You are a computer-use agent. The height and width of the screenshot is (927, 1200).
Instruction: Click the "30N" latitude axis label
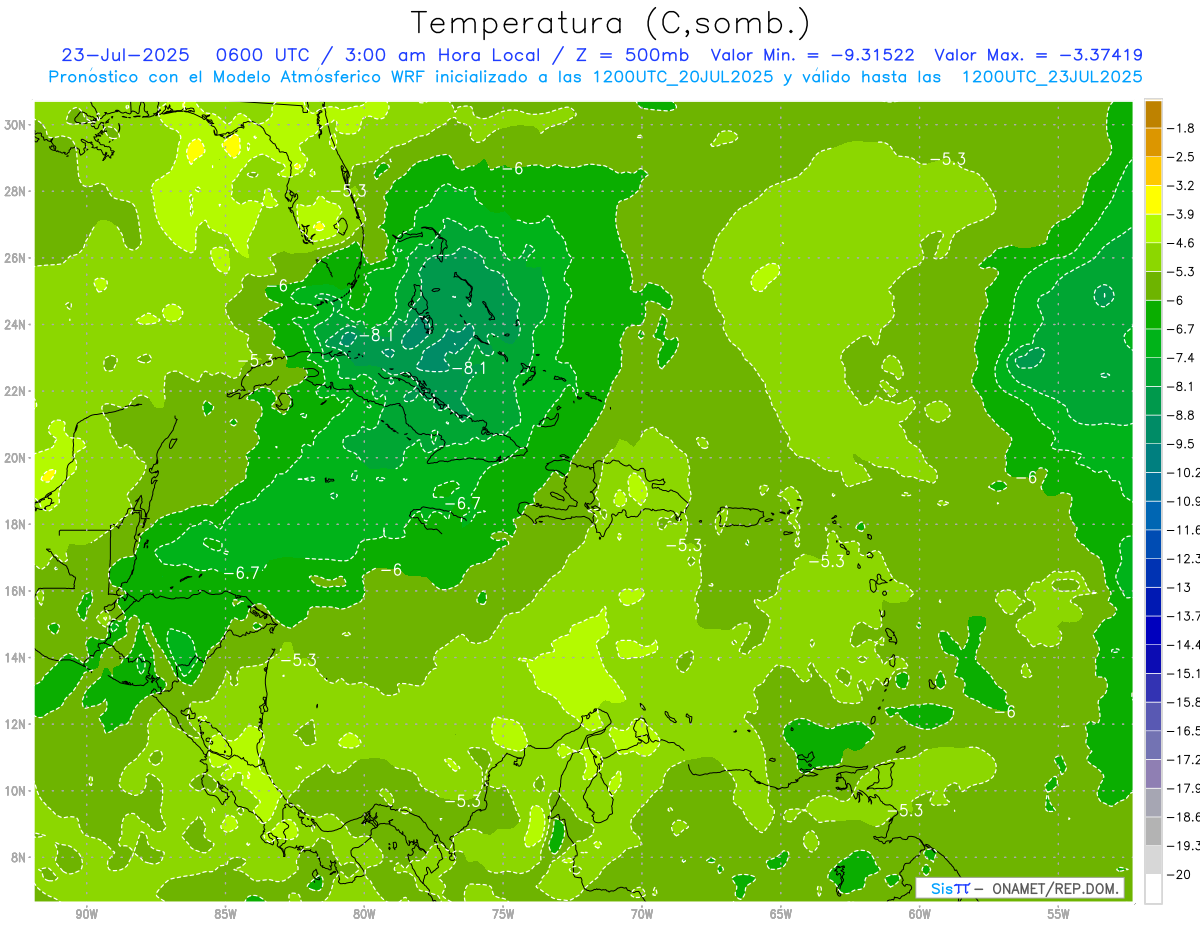click(16, 124)
